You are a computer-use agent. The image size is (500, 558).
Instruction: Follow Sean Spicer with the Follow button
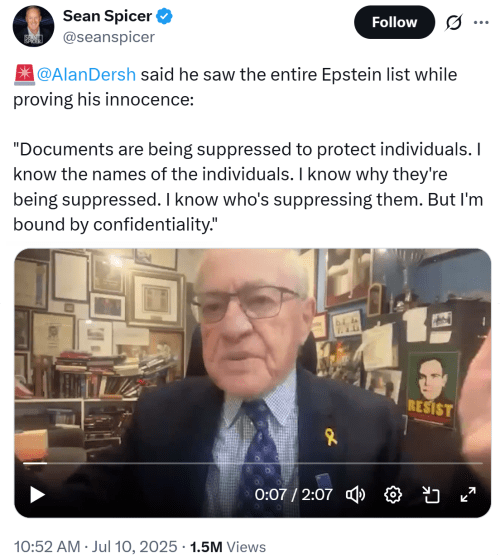tap(394, 22)
